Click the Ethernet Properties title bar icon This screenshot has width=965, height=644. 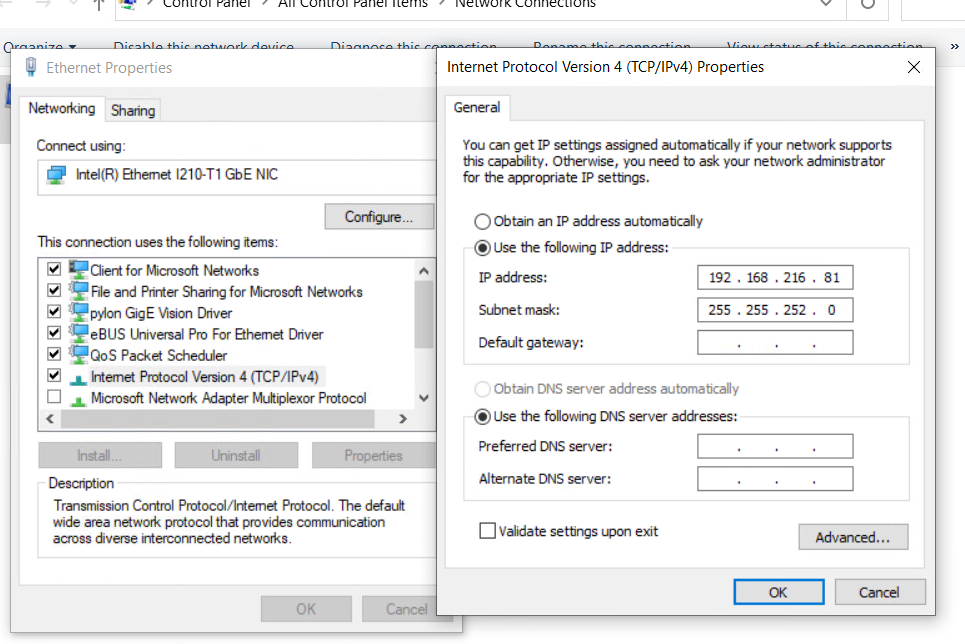point(31,67)
